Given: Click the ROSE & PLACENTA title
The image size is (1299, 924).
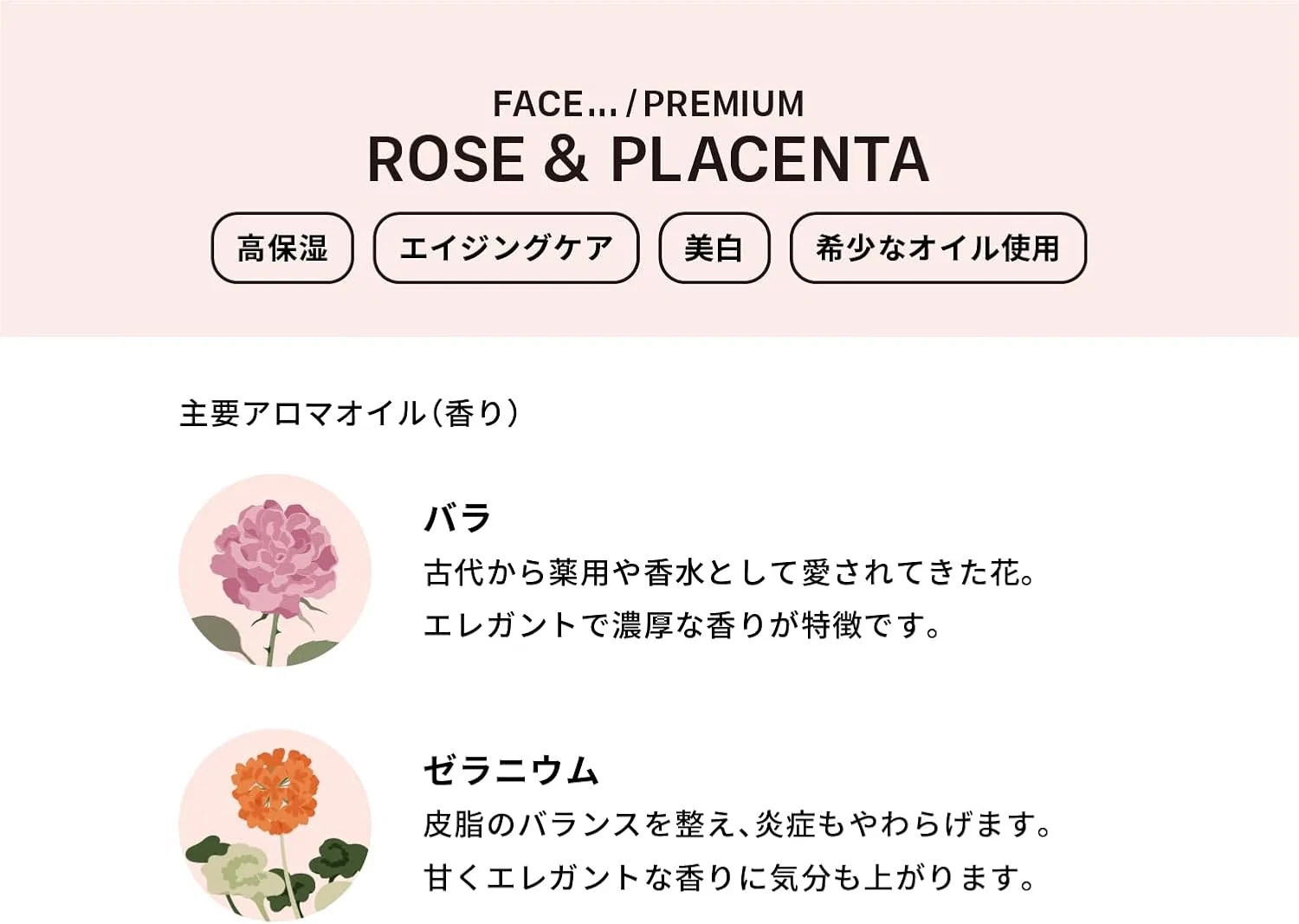Looking at the screenshot, I should pos(649,159).
